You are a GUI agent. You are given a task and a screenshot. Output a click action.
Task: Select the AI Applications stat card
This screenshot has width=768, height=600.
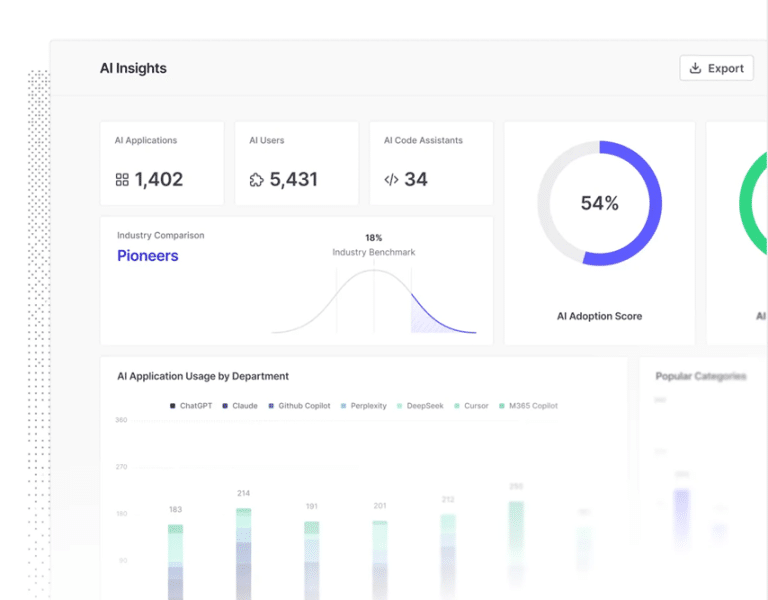point(162,164)
